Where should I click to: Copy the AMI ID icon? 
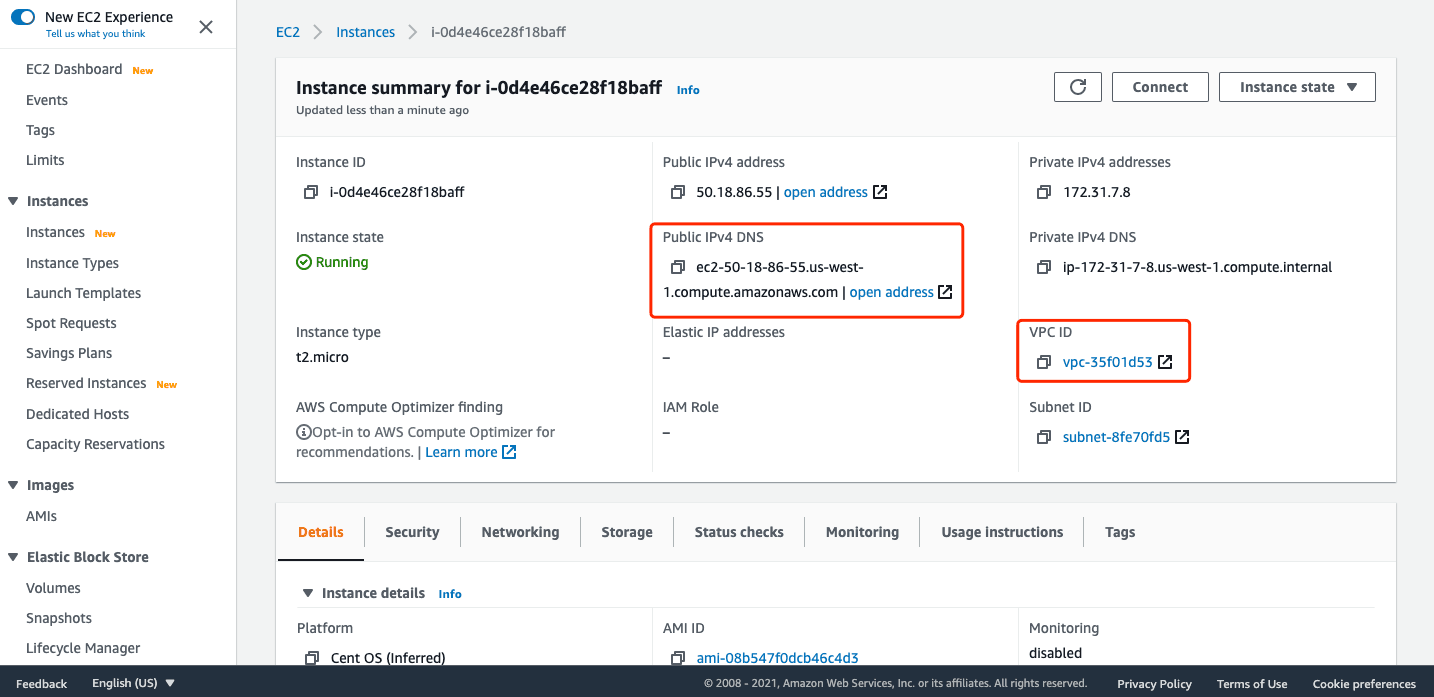(x=678, y=658)
